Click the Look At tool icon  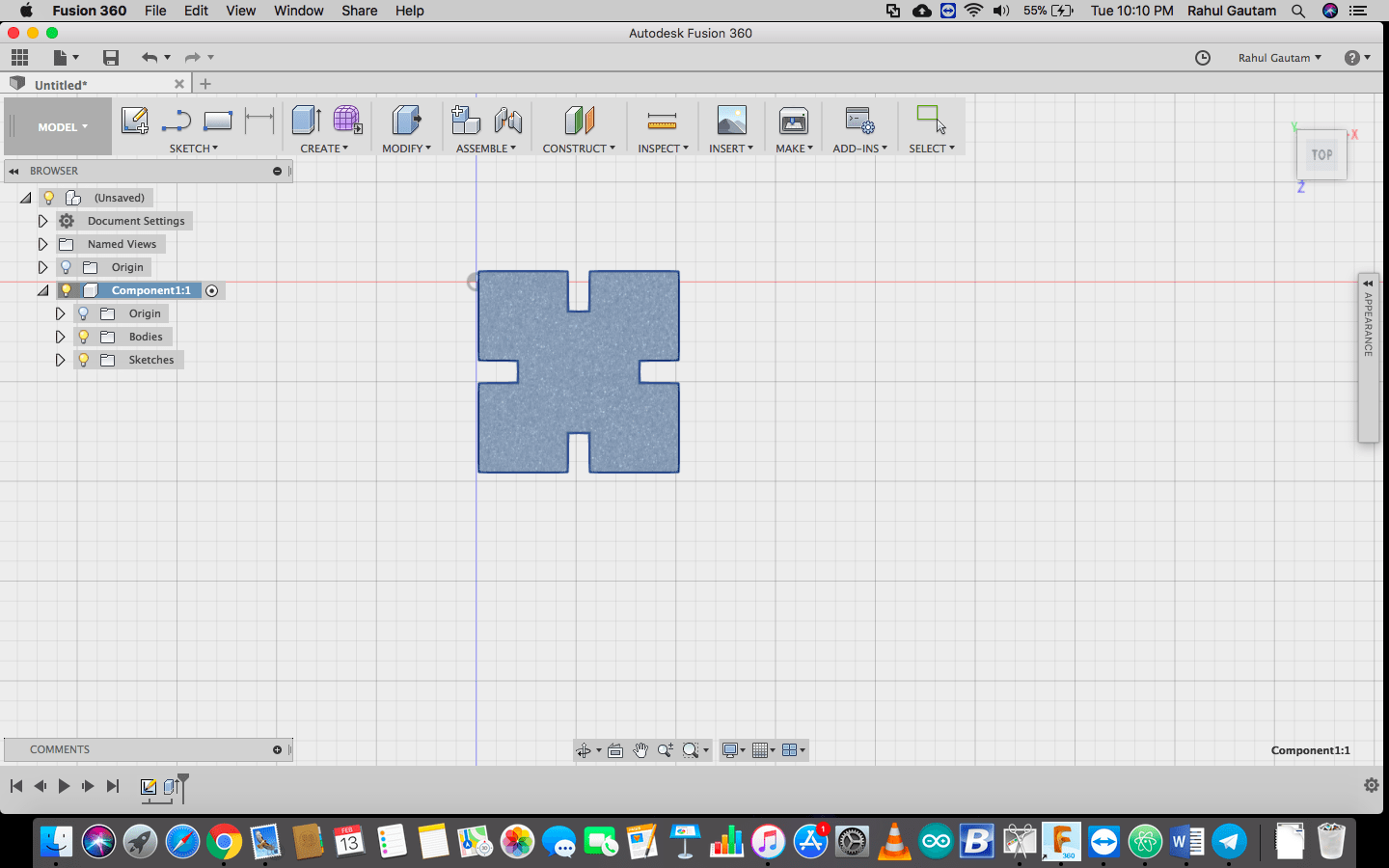pos(615,750)
